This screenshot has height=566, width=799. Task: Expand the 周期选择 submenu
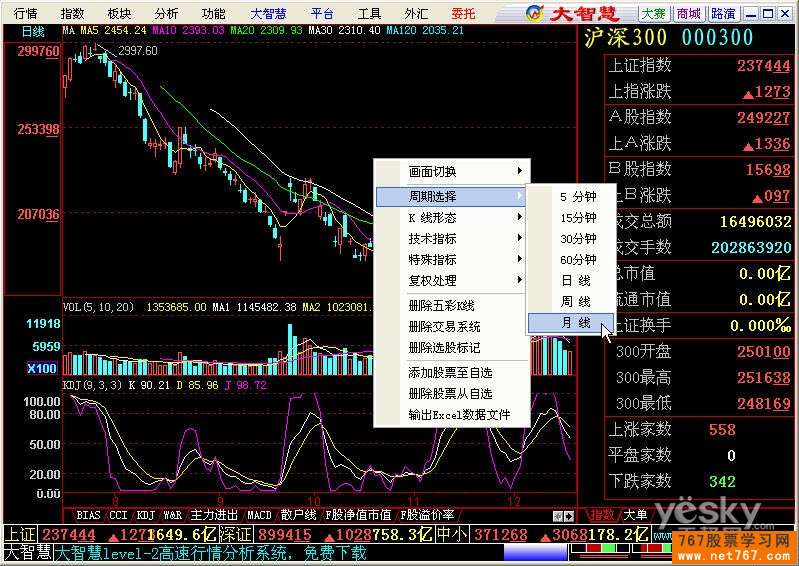point(451,196)
